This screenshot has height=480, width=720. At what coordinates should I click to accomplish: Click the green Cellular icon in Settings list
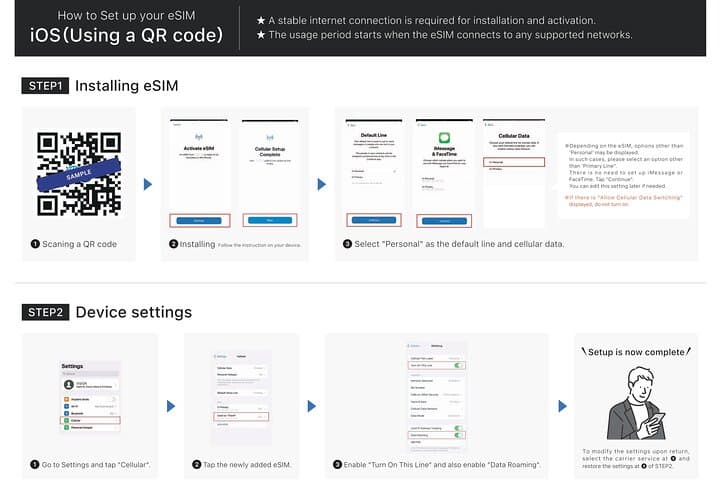[67, 420]
